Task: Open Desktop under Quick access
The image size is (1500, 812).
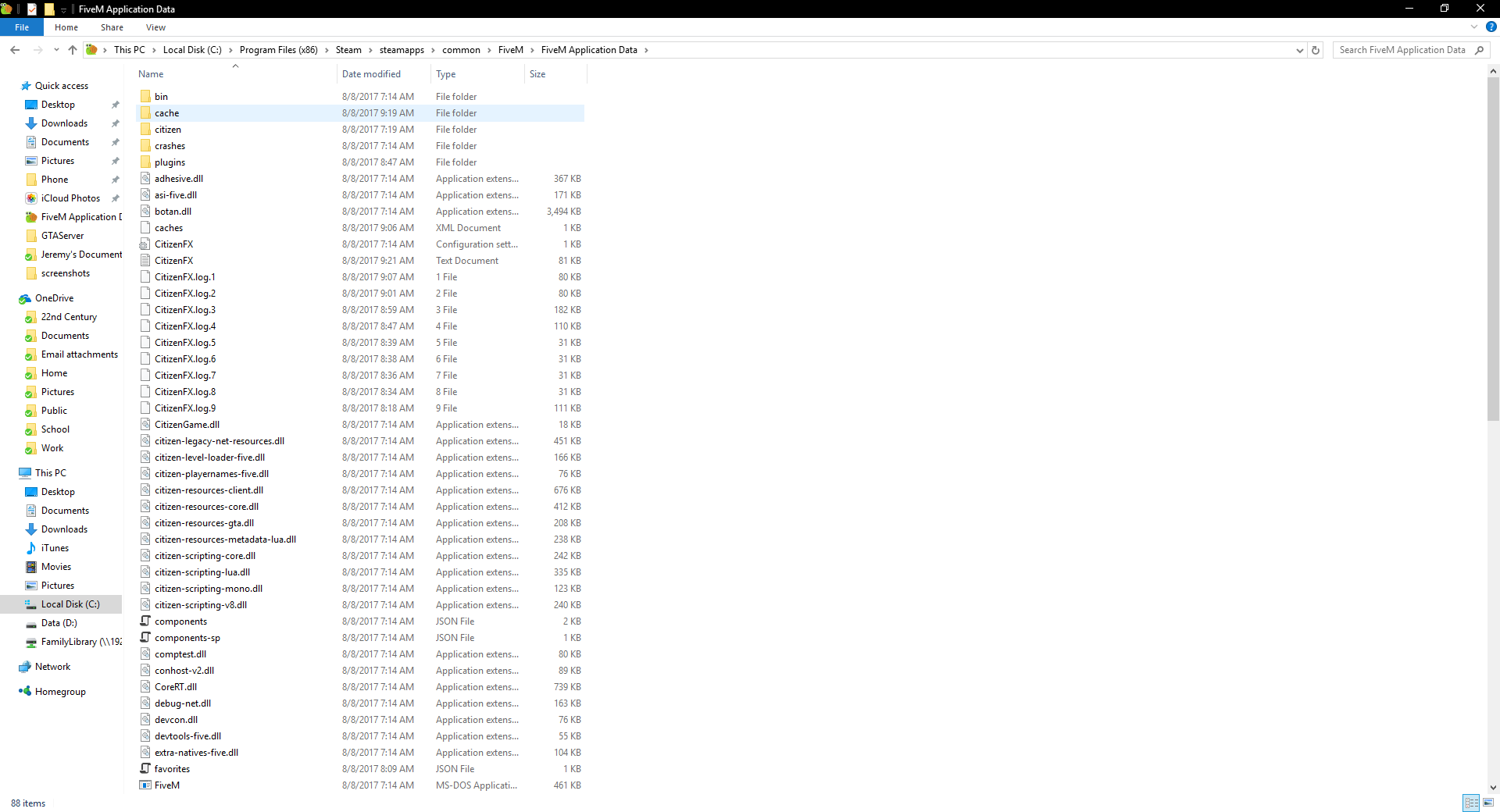Action: tap(58, 105)
